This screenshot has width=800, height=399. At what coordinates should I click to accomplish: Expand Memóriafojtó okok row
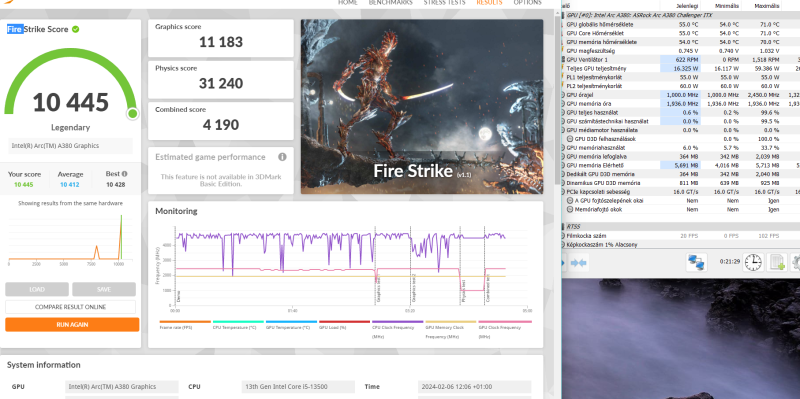pos(570,209)
